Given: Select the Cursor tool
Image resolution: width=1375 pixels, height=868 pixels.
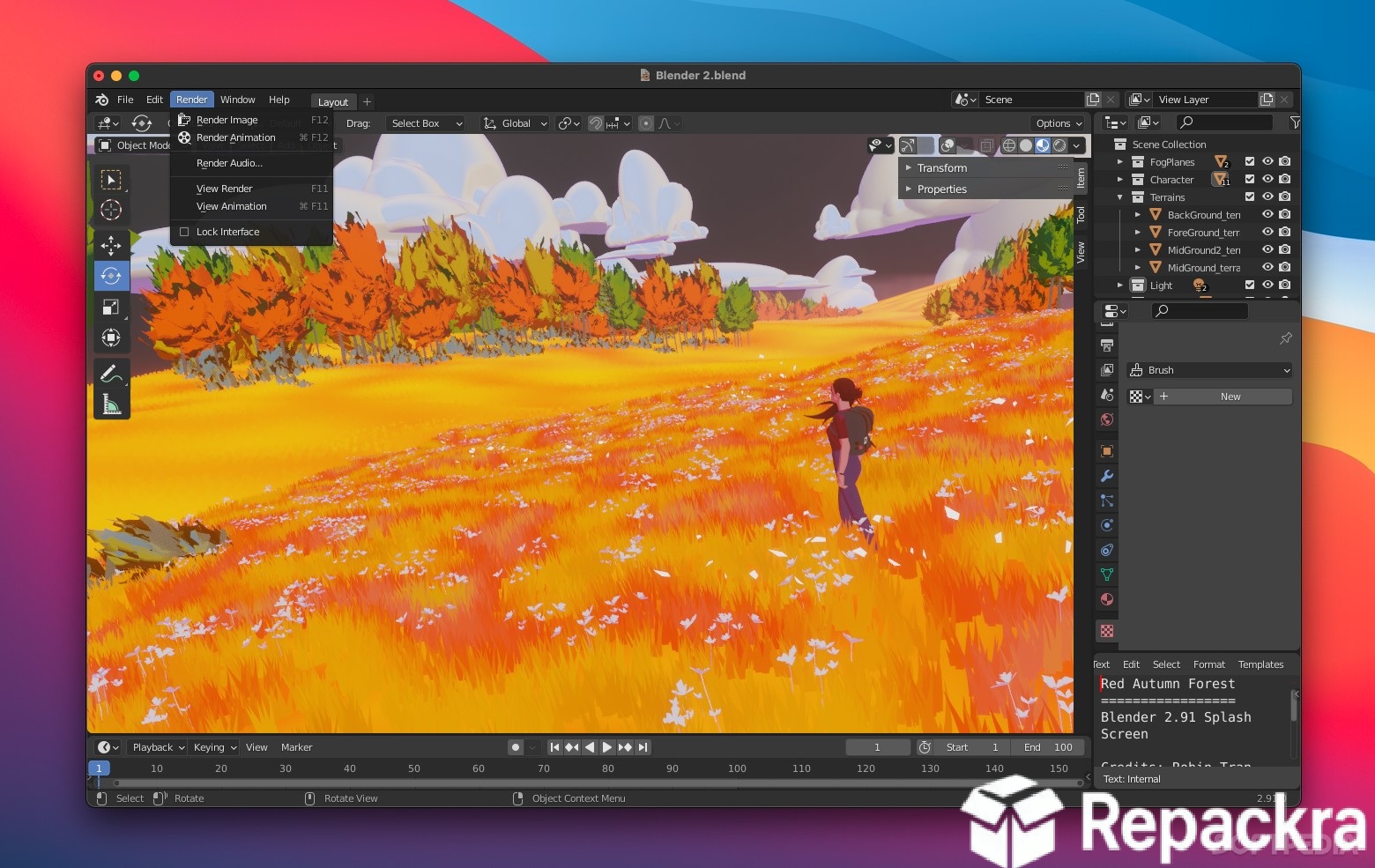Looking at the screenshot, I should tap(111, 210).
